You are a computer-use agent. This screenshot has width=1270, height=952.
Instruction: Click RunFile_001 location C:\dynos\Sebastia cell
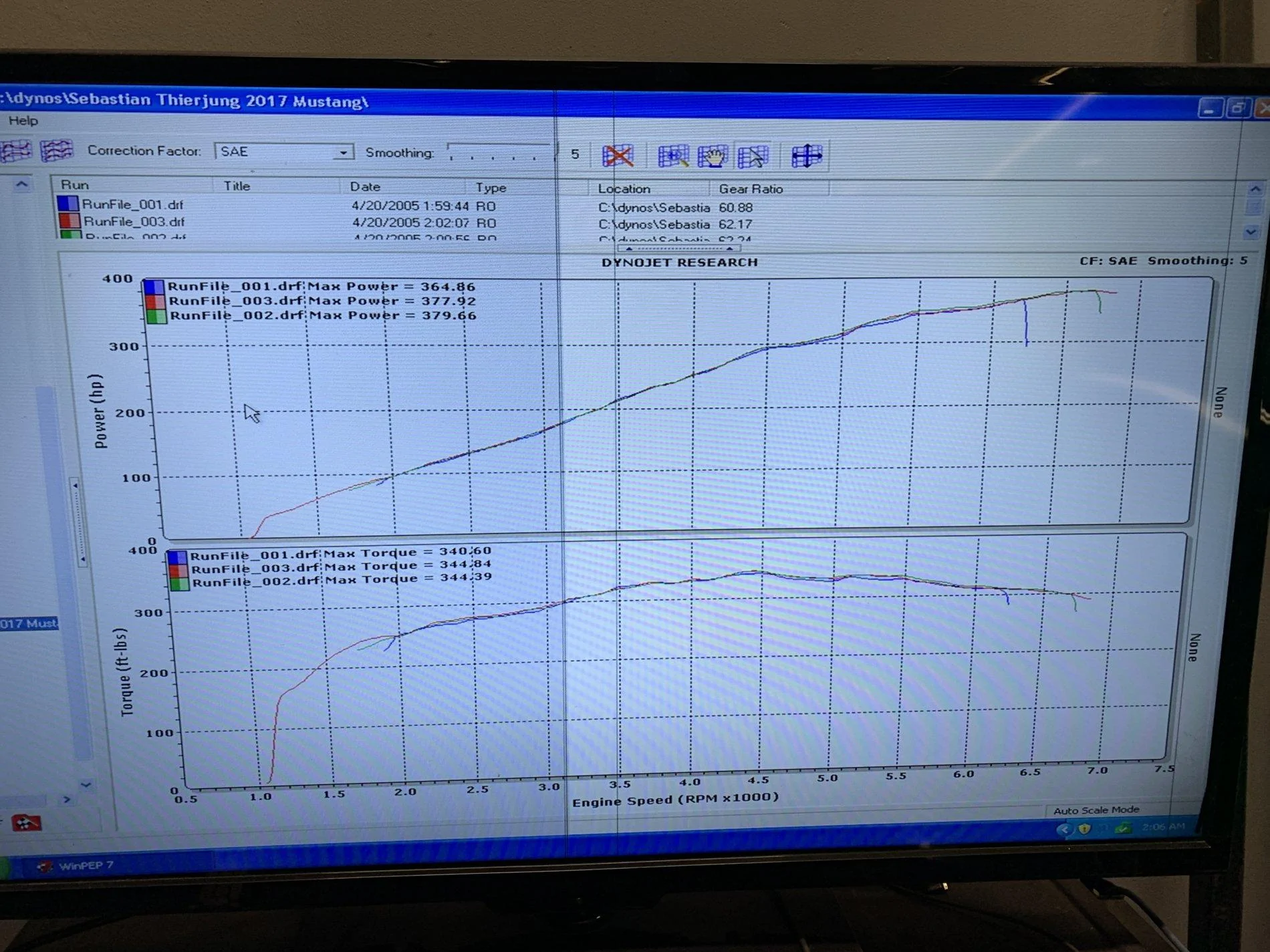click(x=654, y=208)
